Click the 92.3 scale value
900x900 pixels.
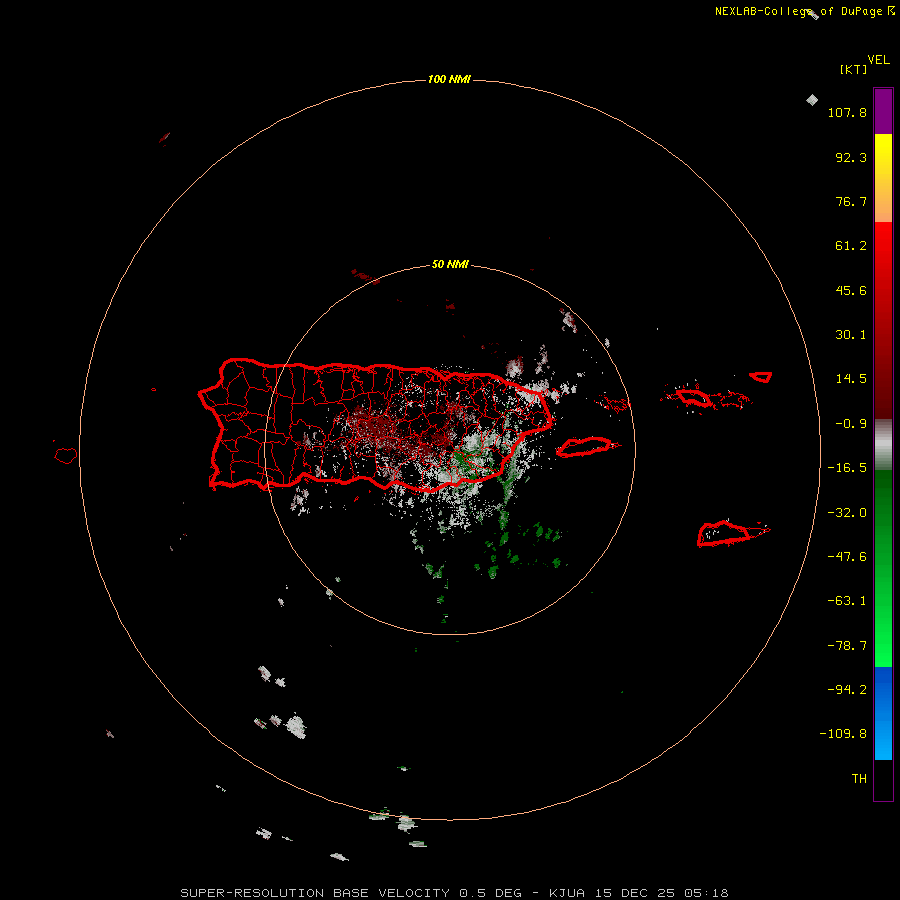[851, 157]
